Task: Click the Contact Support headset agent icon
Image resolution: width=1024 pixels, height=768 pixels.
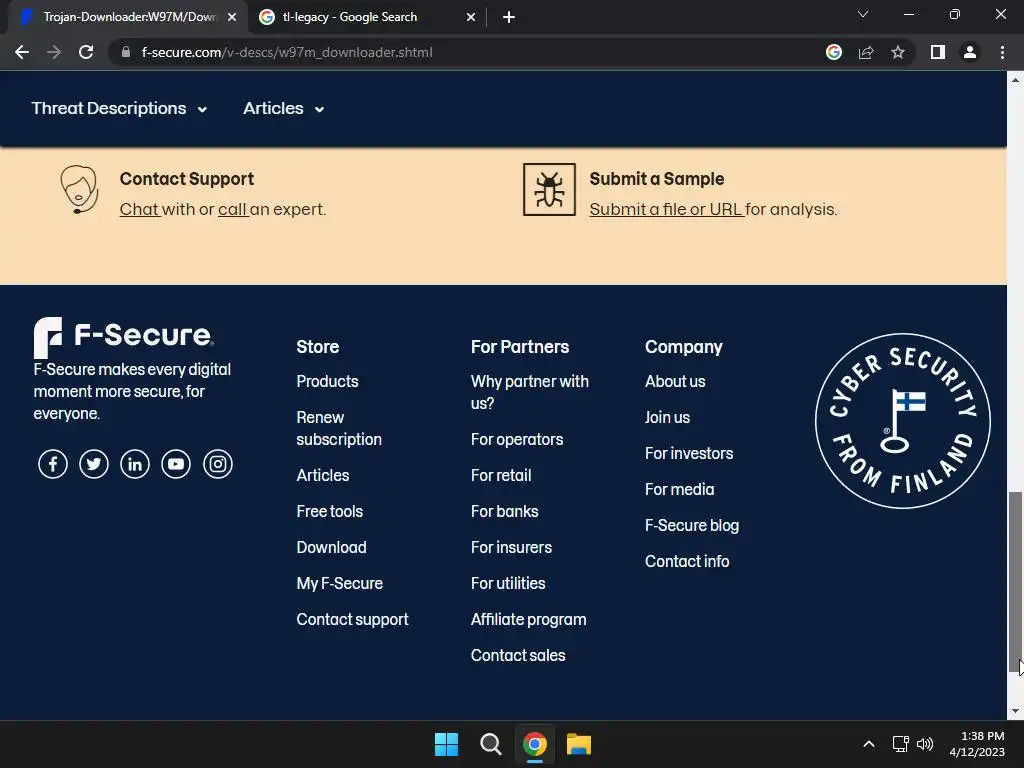Action: pyautogui.click(x=79, y=189)
